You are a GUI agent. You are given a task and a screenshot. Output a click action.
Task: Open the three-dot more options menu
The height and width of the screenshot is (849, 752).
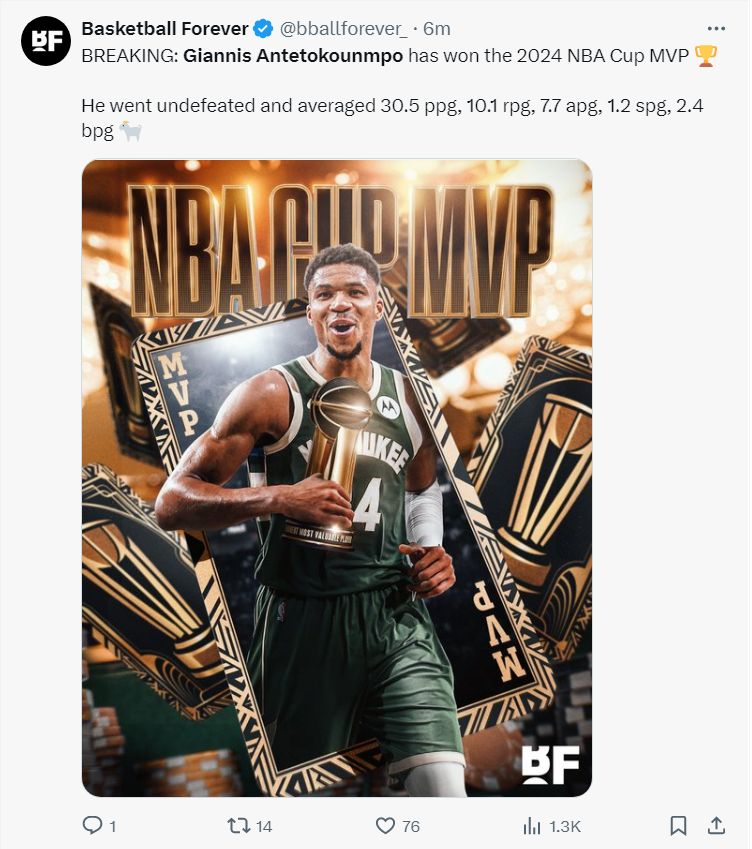pos(716,29)
